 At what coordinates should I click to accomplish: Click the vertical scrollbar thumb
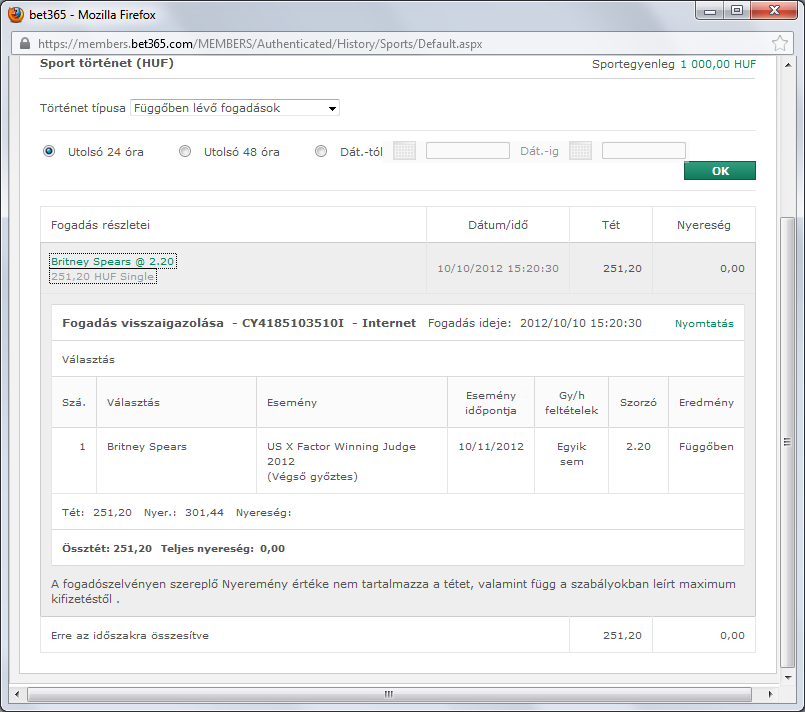(x=788, y=442)
